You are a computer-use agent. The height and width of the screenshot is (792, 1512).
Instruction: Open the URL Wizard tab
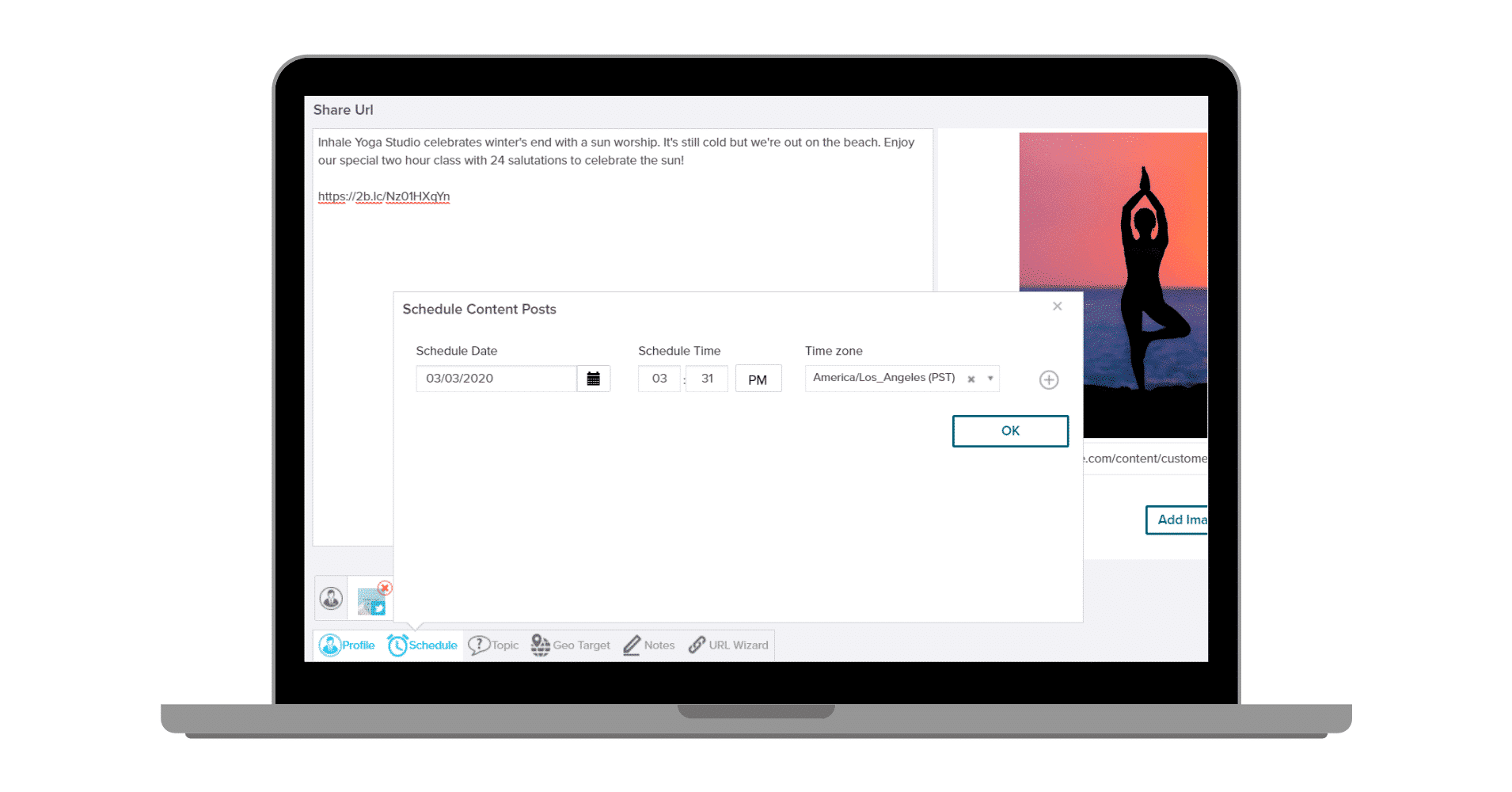click(728, 645)
